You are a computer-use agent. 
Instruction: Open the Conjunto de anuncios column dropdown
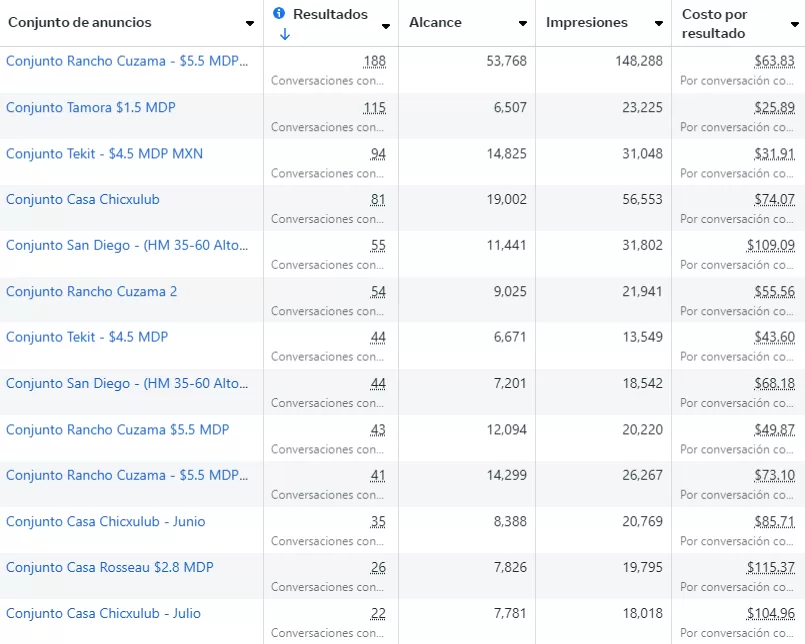pos(250,23)
